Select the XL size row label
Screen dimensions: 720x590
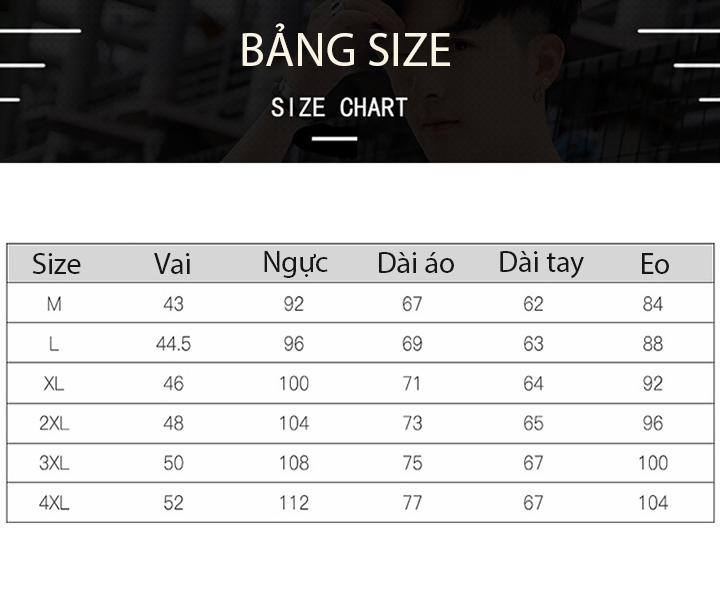pos(54,384)
